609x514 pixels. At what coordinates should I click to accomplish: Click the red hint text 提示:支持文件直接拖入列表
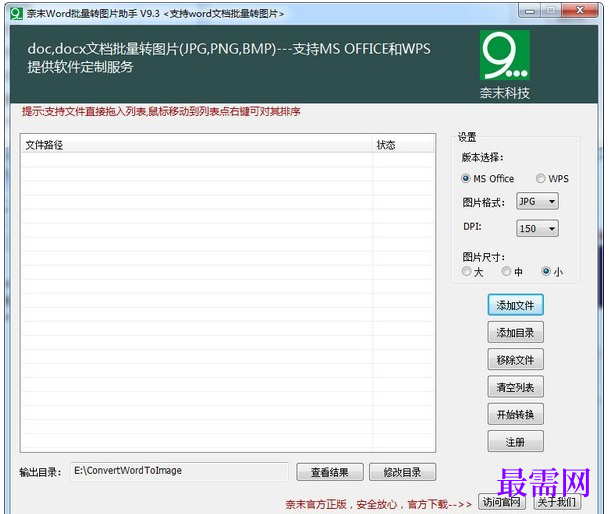[x=161, y=112]
